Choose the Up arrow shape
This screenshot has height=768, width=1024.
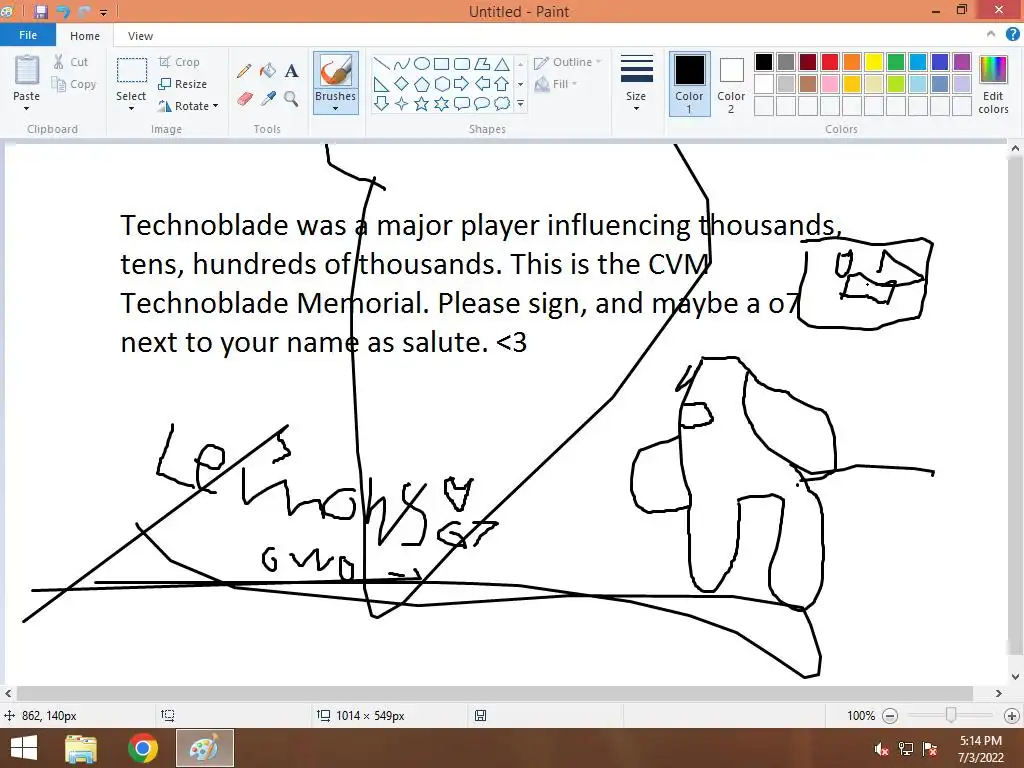502,84
